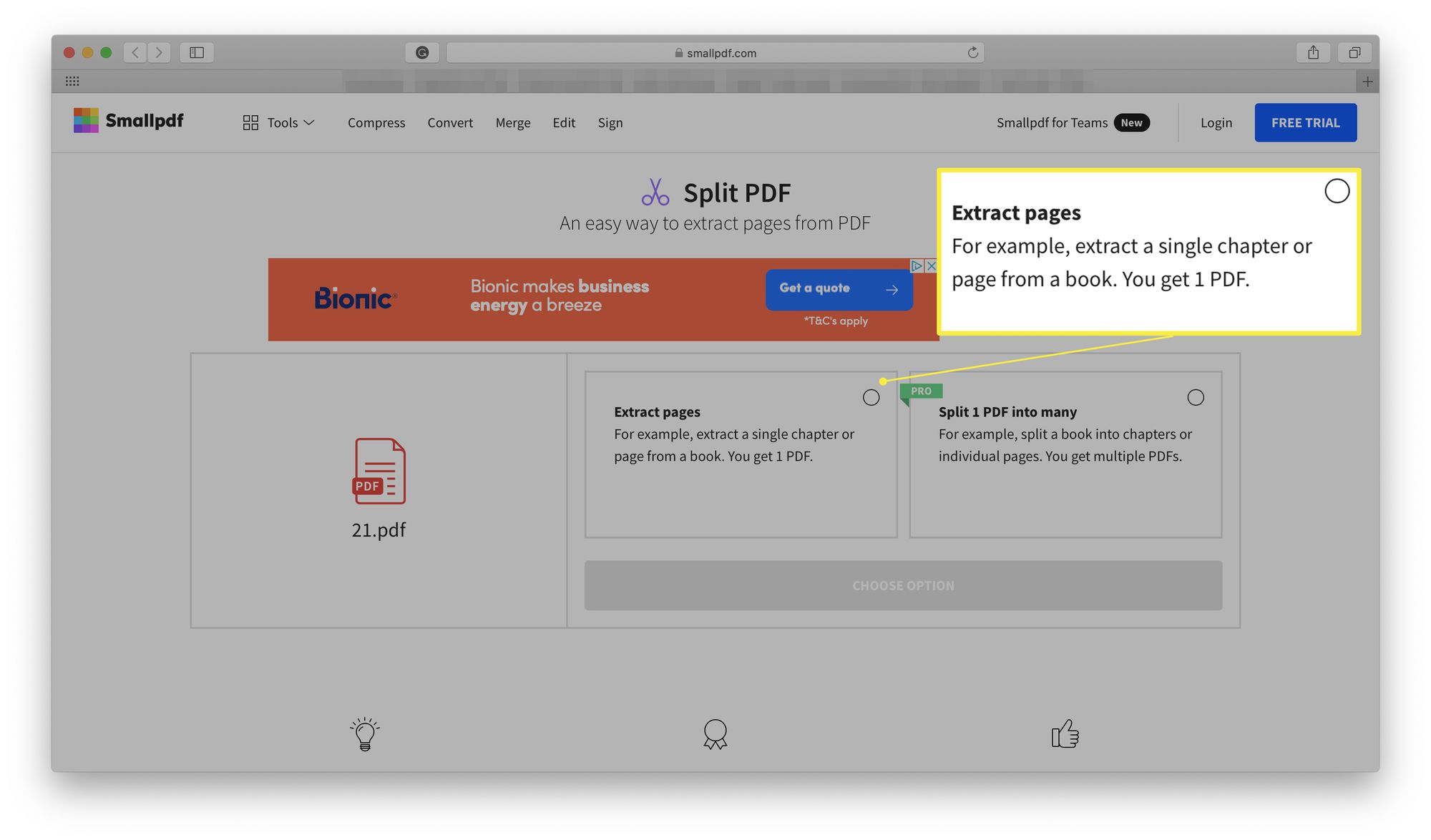The height and width of the screenshot is (840, 1431).
Task: Click the 21.pdf file name
Action: click(x=378, y=530)
